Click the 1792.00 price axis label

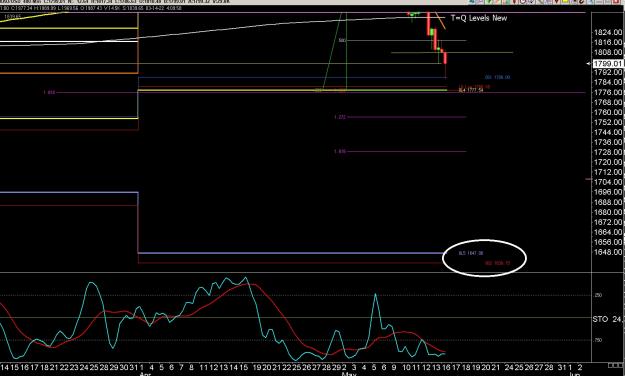(x=608, y=72)
